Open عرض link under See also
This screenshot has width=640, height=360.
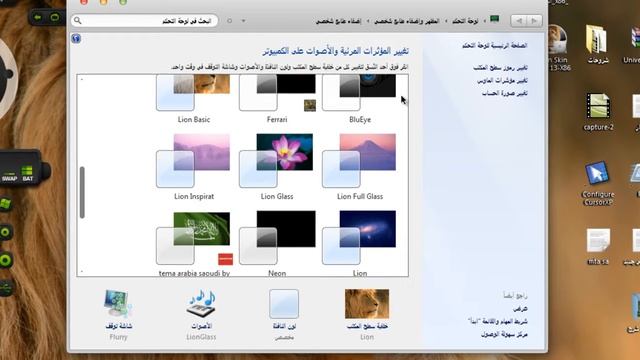click(520, 308)
